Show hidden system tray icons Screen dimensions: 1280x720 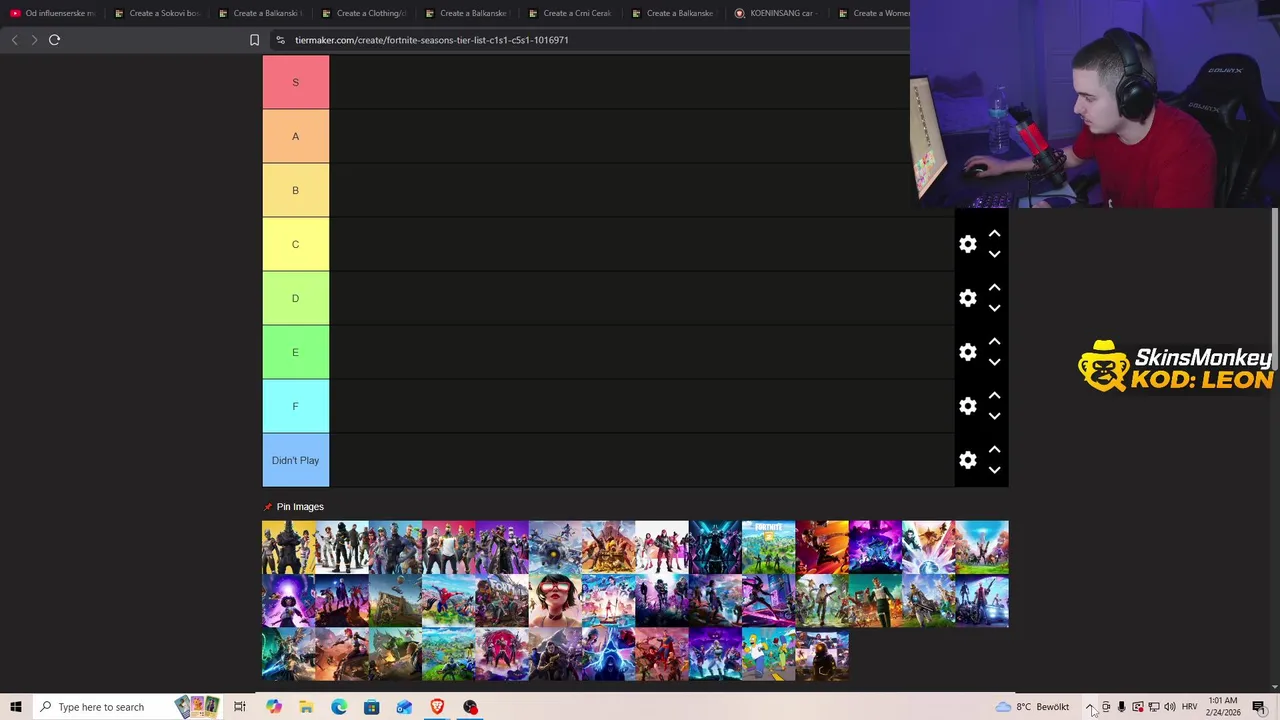click(1090, 707)
